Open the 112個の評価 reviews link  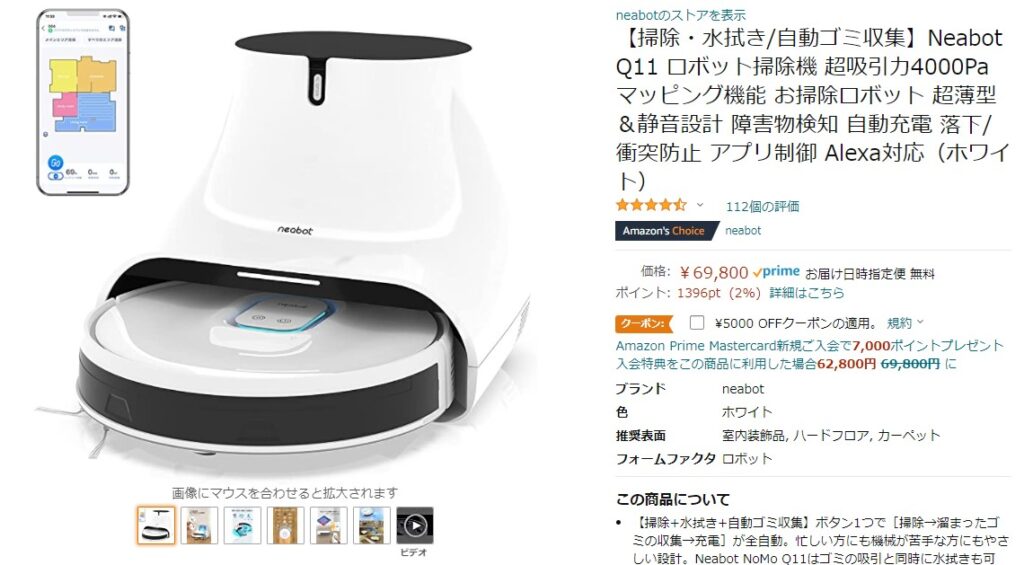tap(762, 206)
